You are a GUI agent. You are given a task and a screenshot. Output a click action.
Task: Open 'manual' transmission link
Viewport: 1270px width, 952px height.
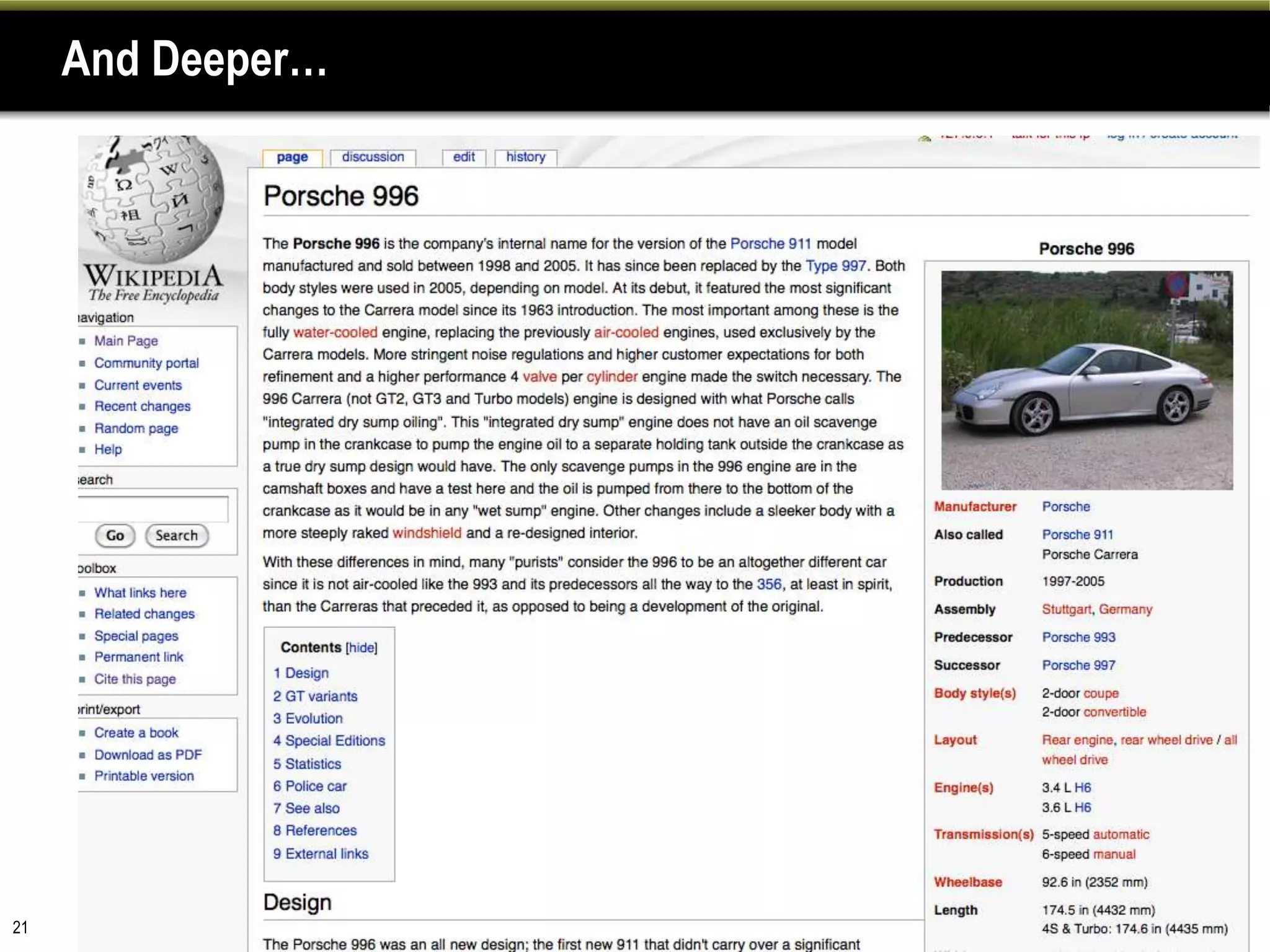coord(1115,855)
